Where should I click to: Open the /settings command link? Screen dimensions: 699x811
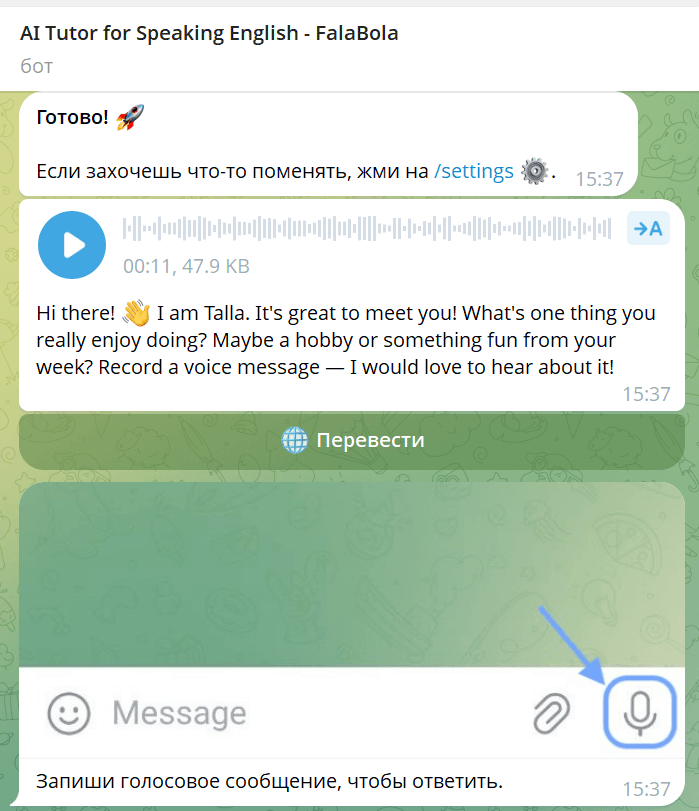coord(473,171)
